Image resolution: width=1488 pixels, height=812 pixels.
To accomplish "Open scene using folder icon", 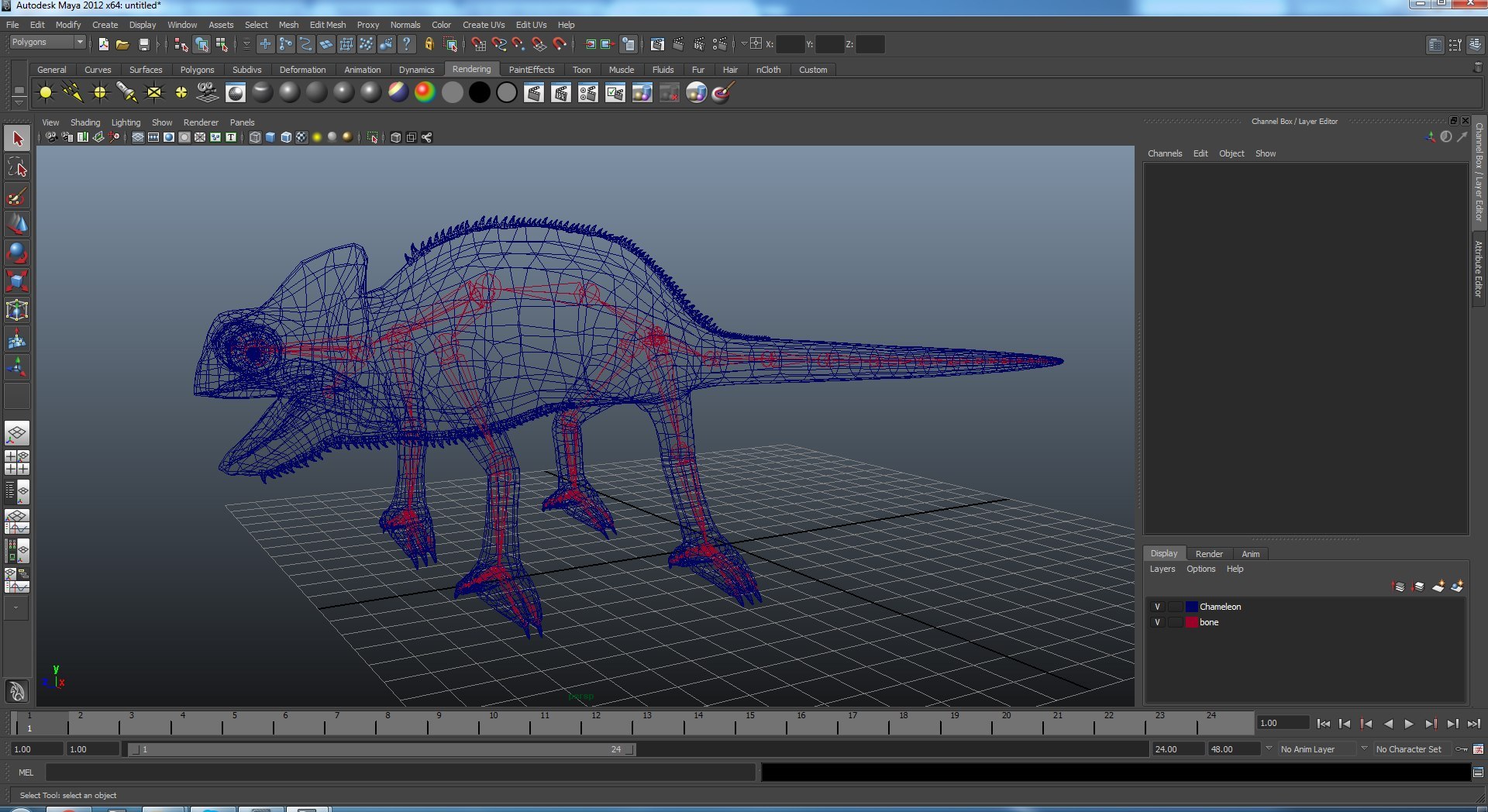I will pyautogui.click(x=122, y=44).
